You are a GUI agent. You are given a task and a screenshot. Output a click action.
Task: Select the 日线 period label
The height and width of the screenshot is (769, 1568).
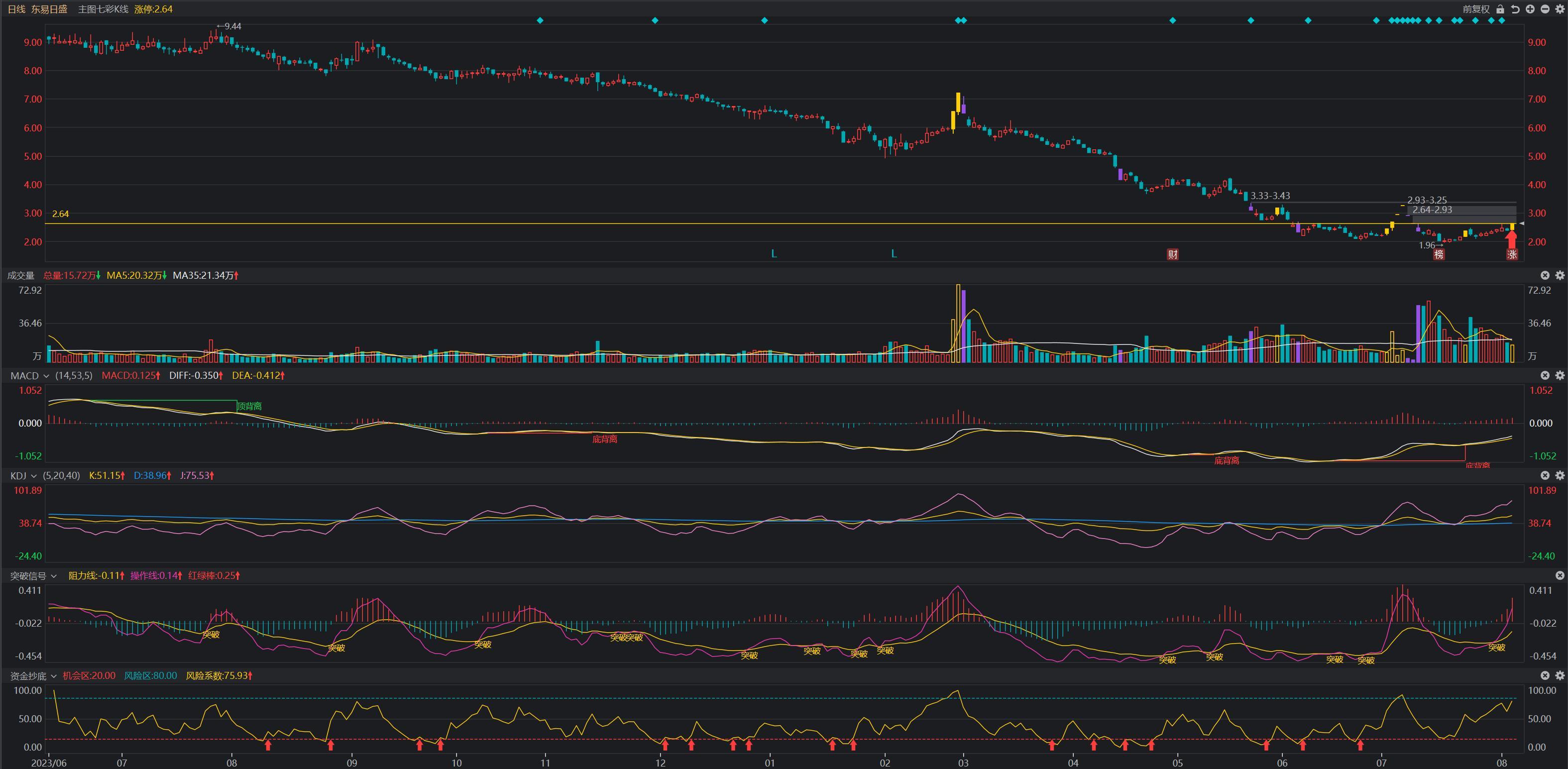tap(16, 9)
